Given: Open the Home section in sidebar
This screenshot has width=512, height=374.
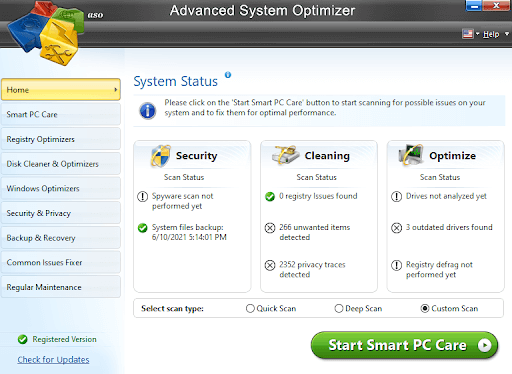Looking at the screenshot, I should tap(61, 90).
